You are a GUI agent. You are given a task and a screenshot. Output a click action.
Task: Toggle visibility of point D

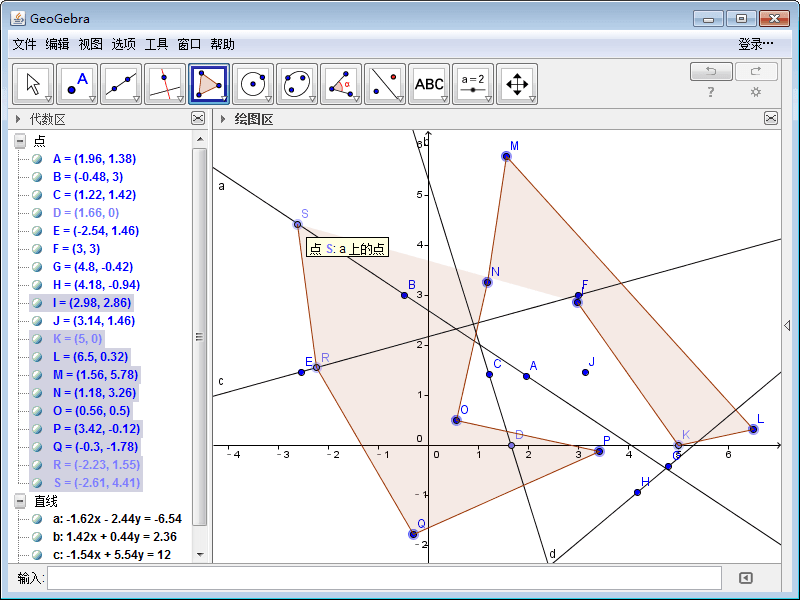[x=37, y=213]
